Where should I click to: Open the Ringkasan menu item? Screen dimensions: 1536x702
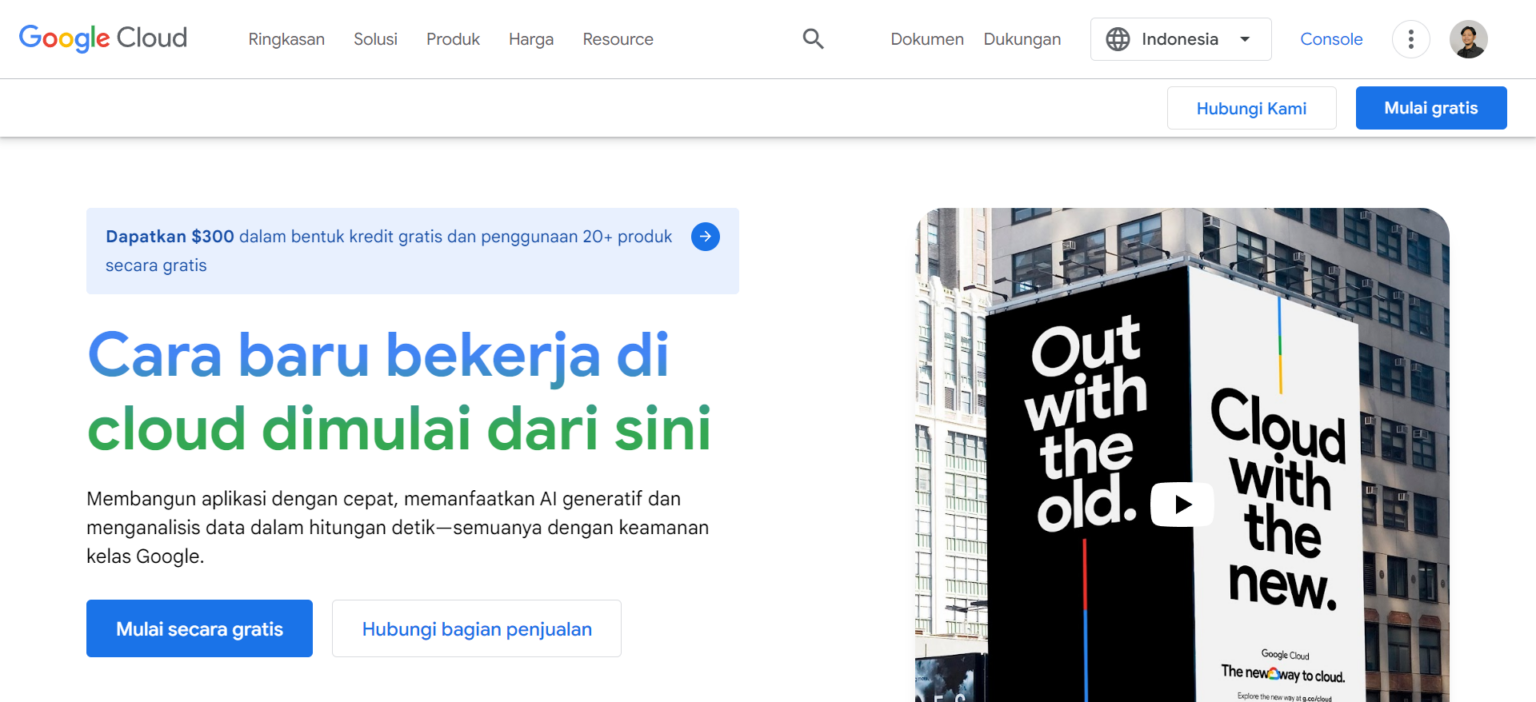286,39
